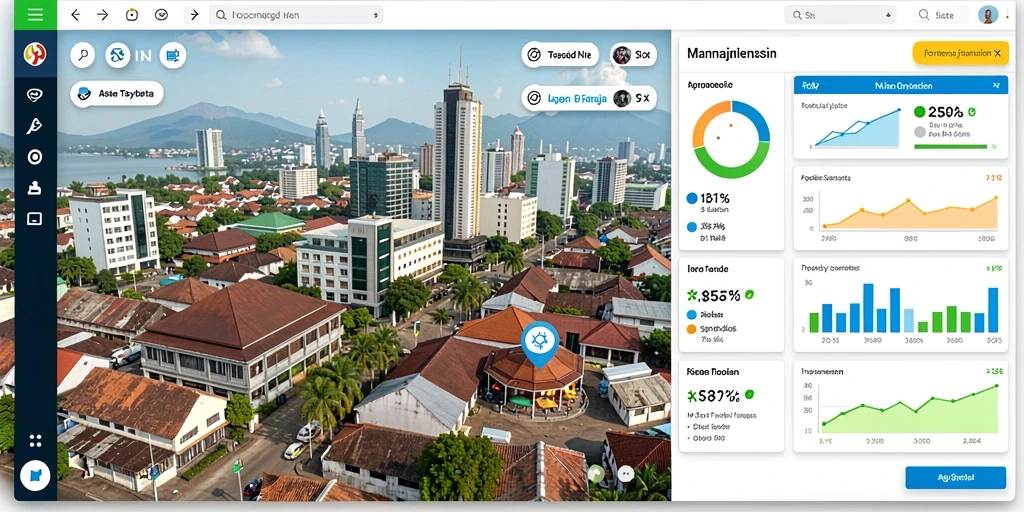This screenshot has width=1024, height=512.
Task: Click the blue button at the panel bottom right
Action: 955,477
